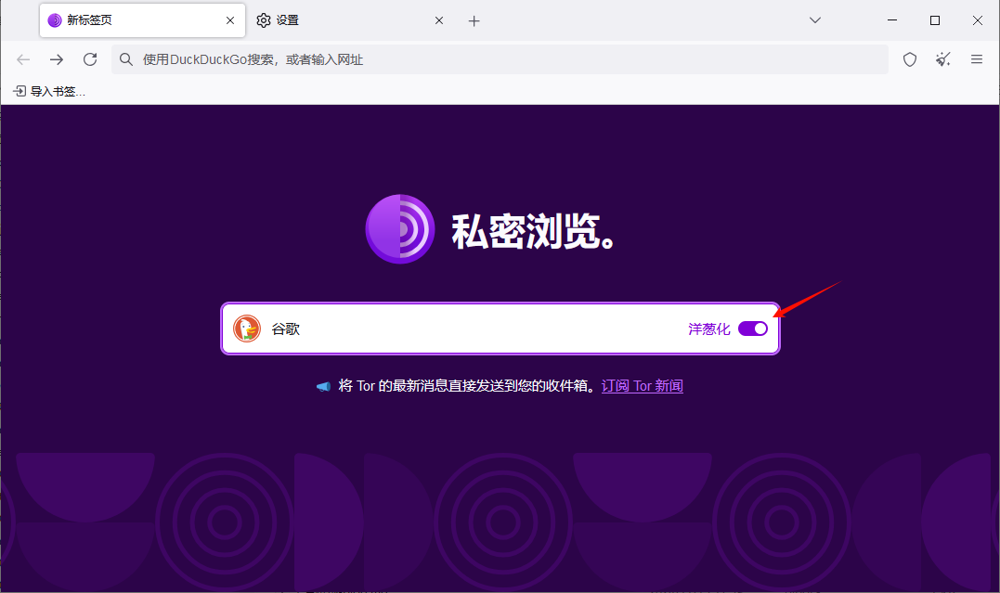Close the 新标签页 tab

click(230, 20)
